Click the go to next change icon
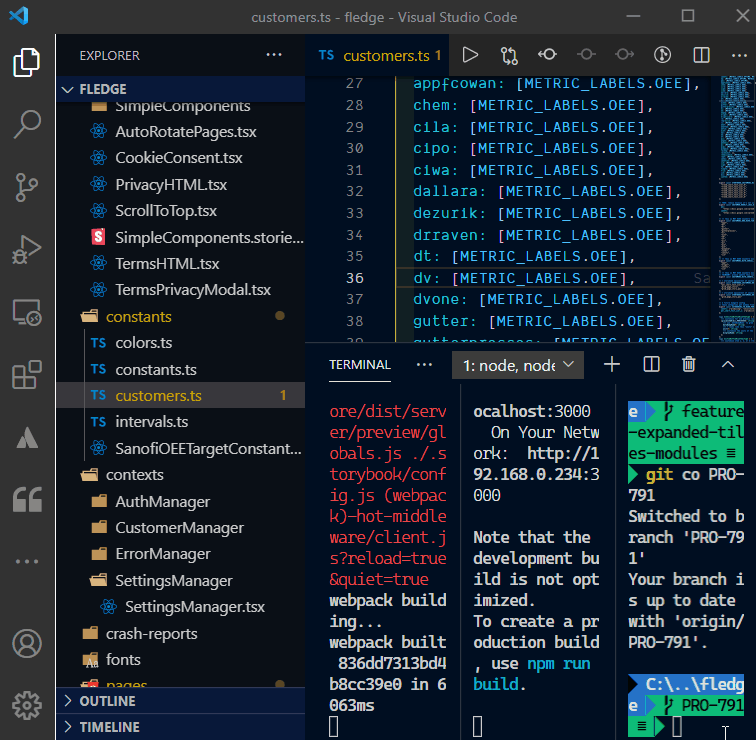 tap(624, 54)
